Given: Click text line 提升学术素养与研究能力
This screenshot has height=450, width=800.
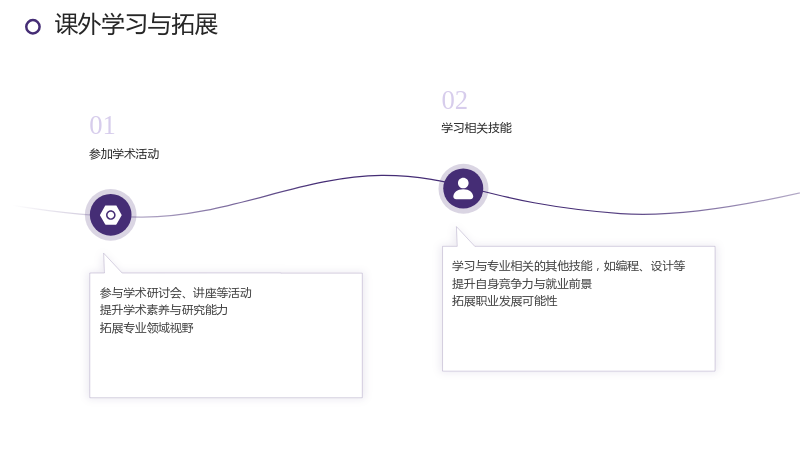Looking at the screenshot, I should (164, 310).
